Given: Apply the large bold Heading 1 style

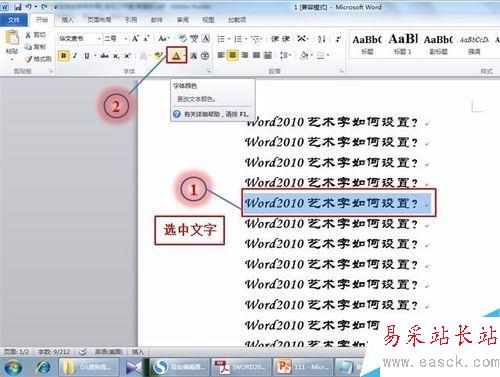Looking at the screenshot, I should pyautogui.click(x=403, y=44).
